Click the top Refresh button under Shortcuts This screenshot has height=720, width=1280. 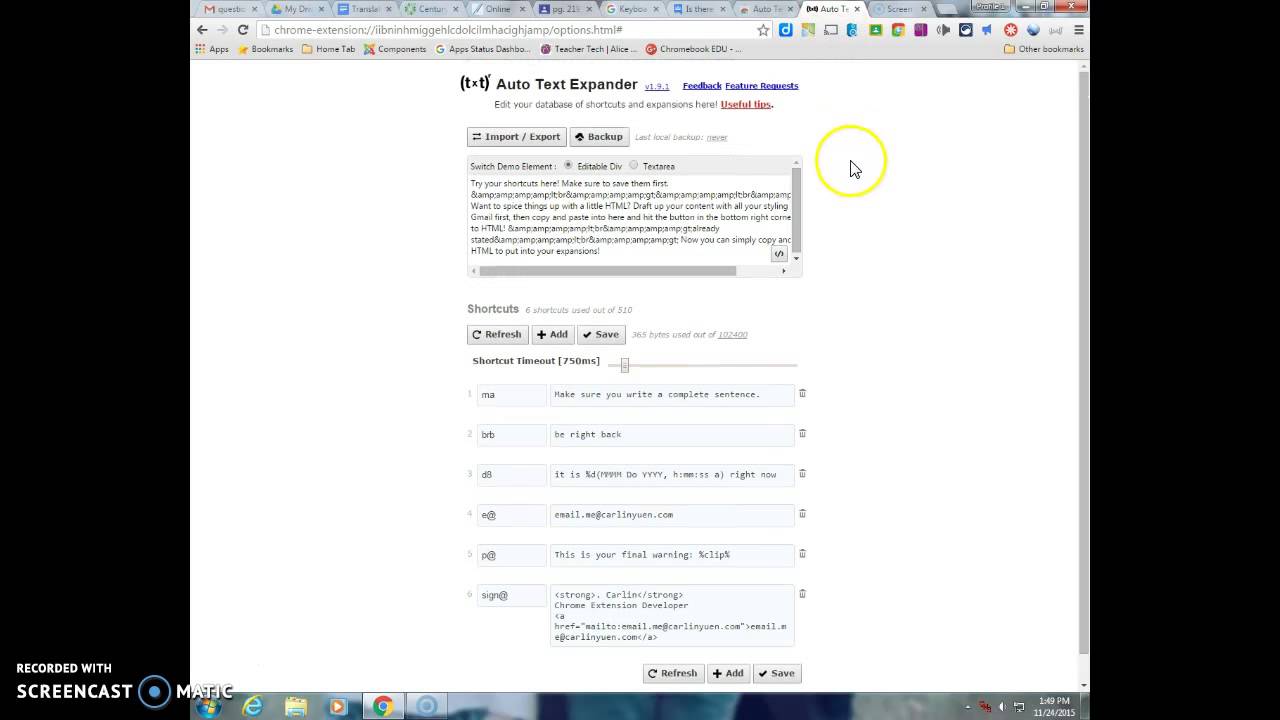click(497, 334)
